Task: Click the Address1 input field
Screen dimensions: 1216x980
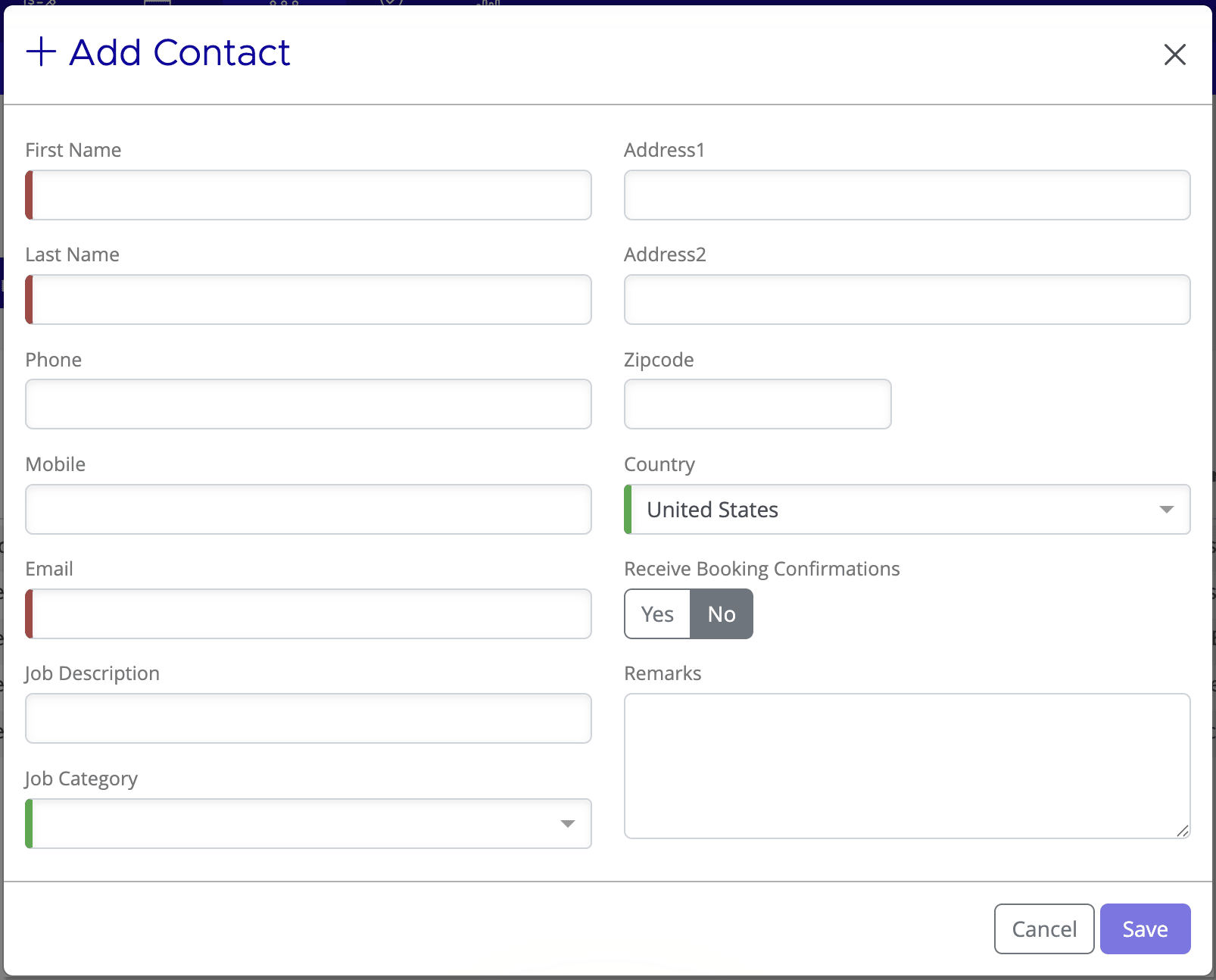Action: 907,195
